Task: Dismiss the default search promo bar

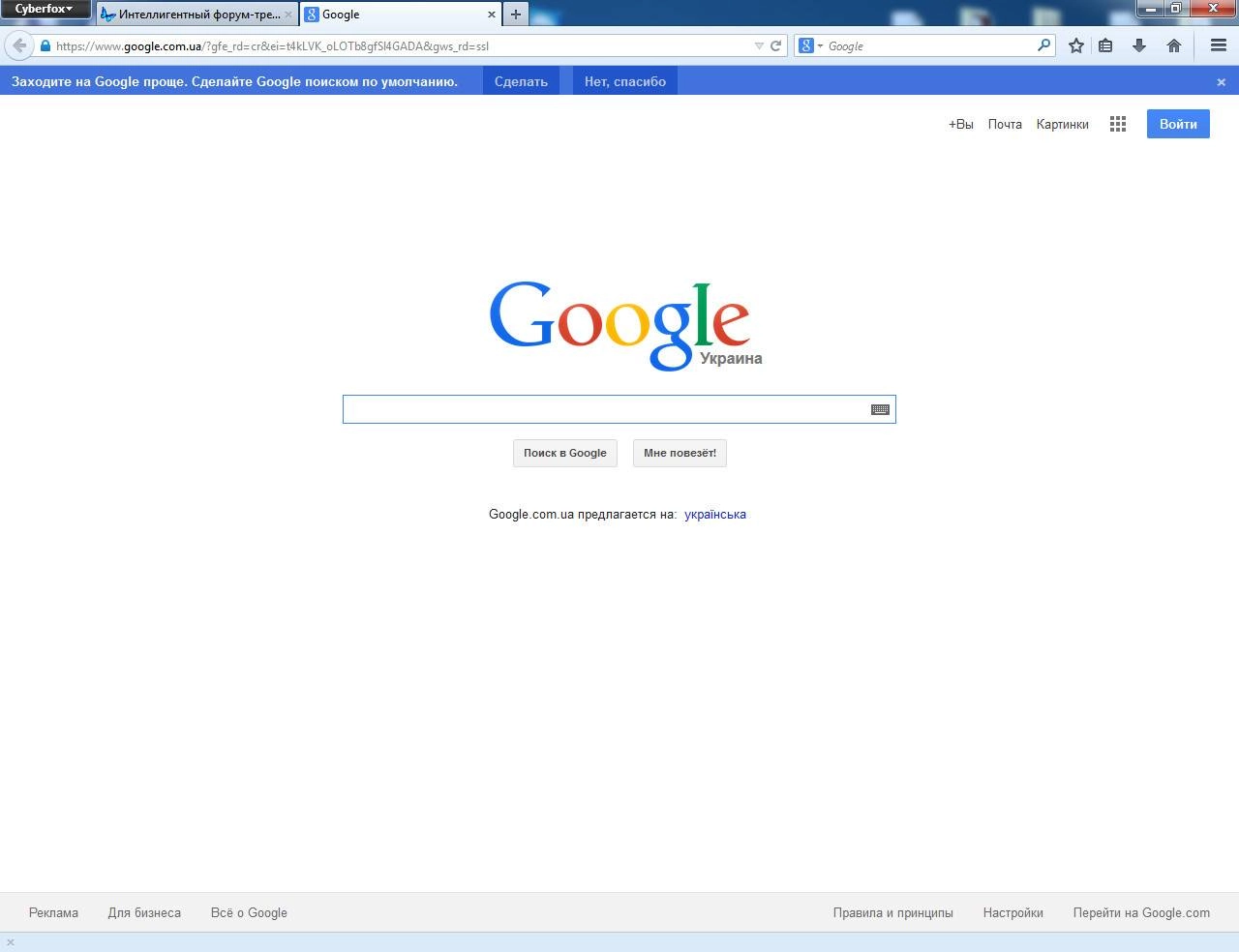Action: [1221, 82]
